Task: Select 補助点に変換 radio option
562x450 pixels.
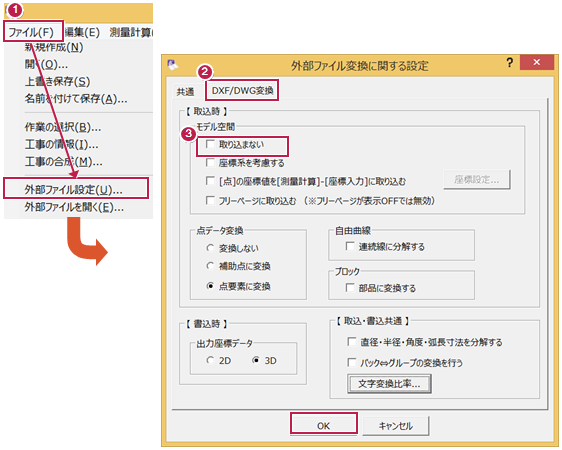Action: 210,266
